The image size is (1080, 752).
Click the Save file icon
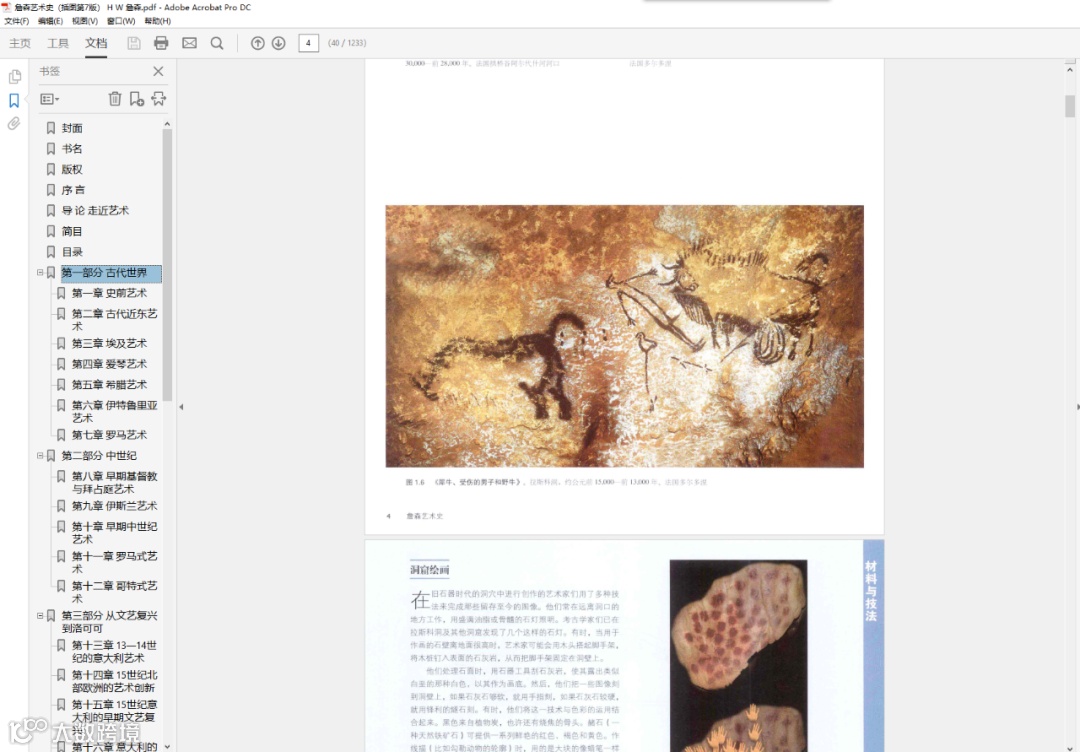134,43
